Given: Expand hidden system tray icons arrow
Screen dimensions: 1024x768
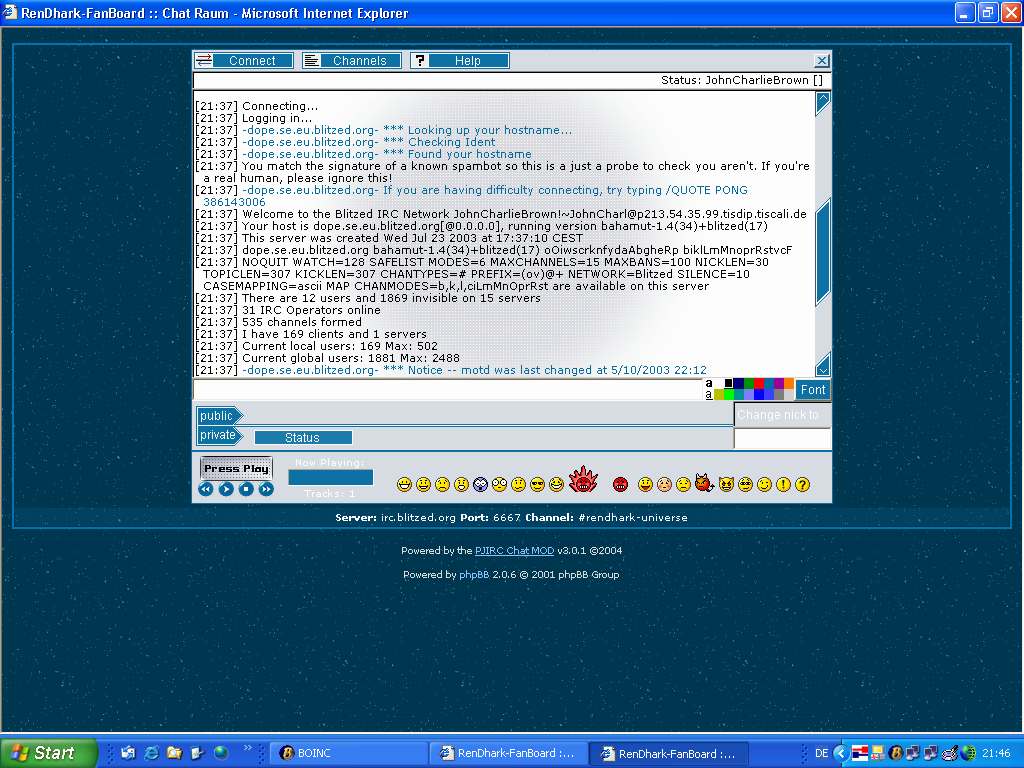Looking at the screenshot, I should point(841,753).
